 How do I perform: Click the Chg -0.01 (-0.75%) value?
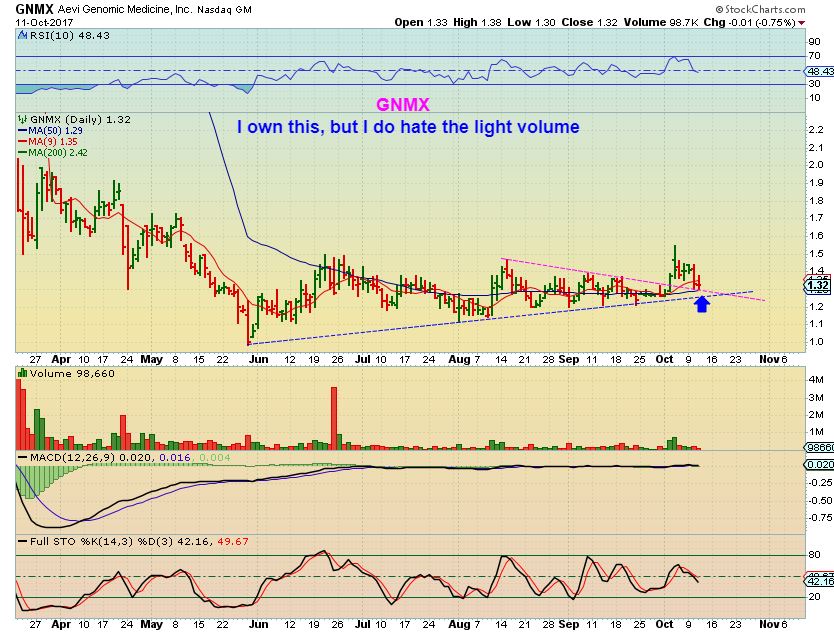tap(749, 22)
